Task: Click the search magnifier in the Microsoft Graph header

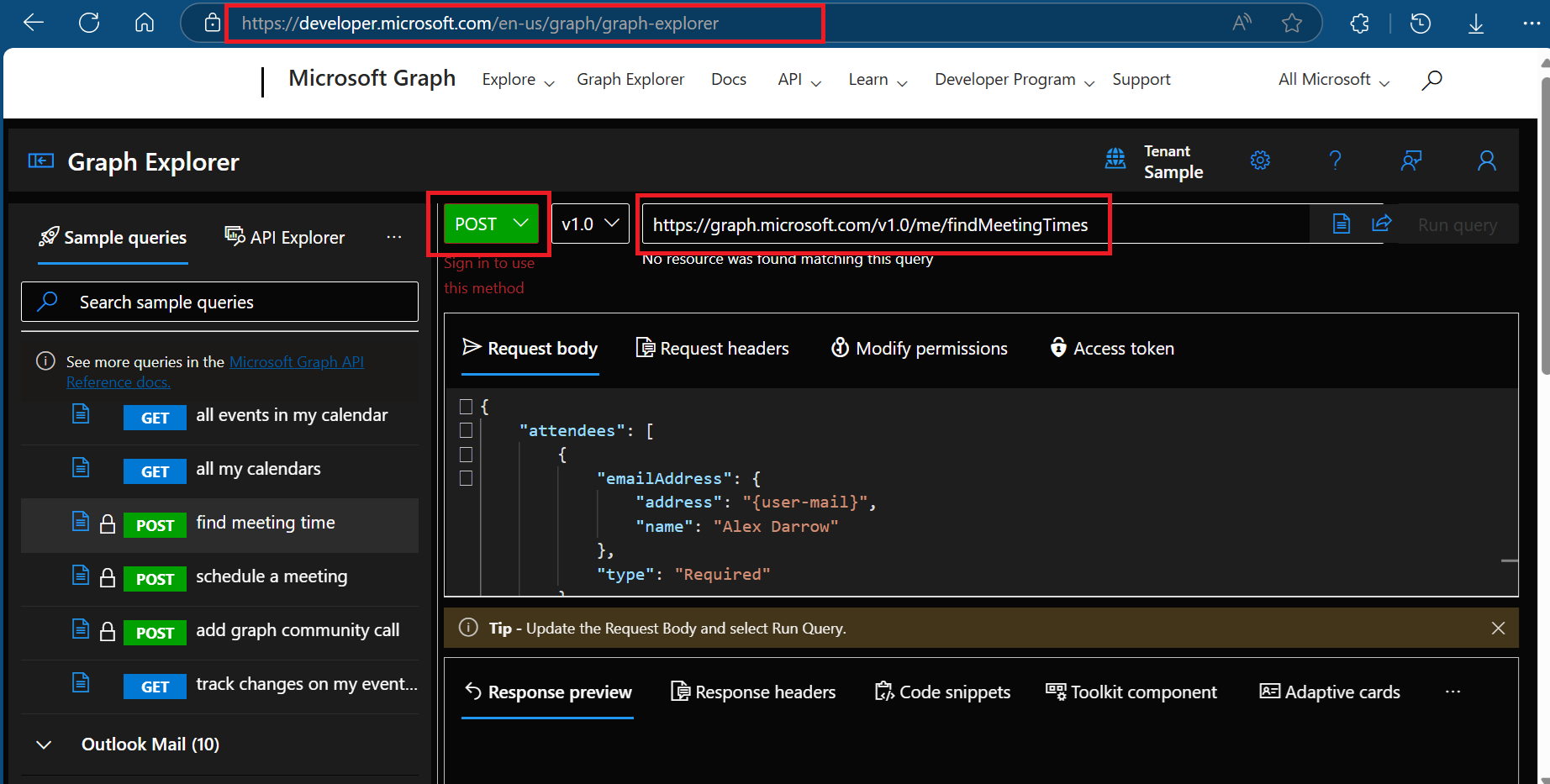Action: 1431,80
